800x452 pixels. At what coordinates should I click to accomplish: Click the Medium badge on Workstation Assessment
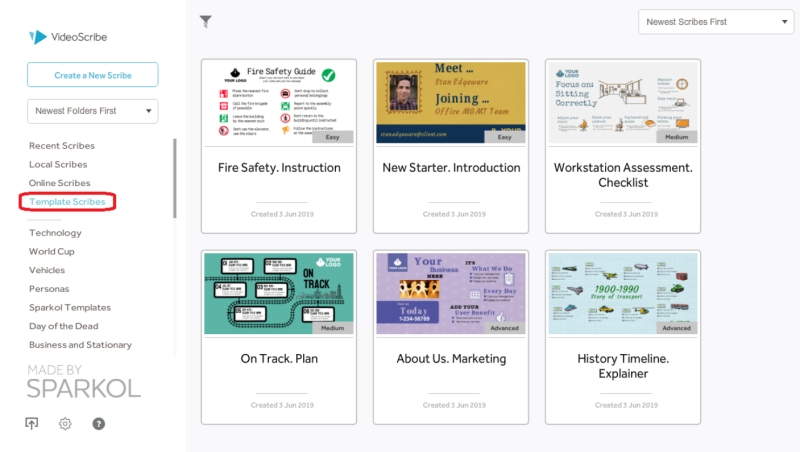(677, 137)
